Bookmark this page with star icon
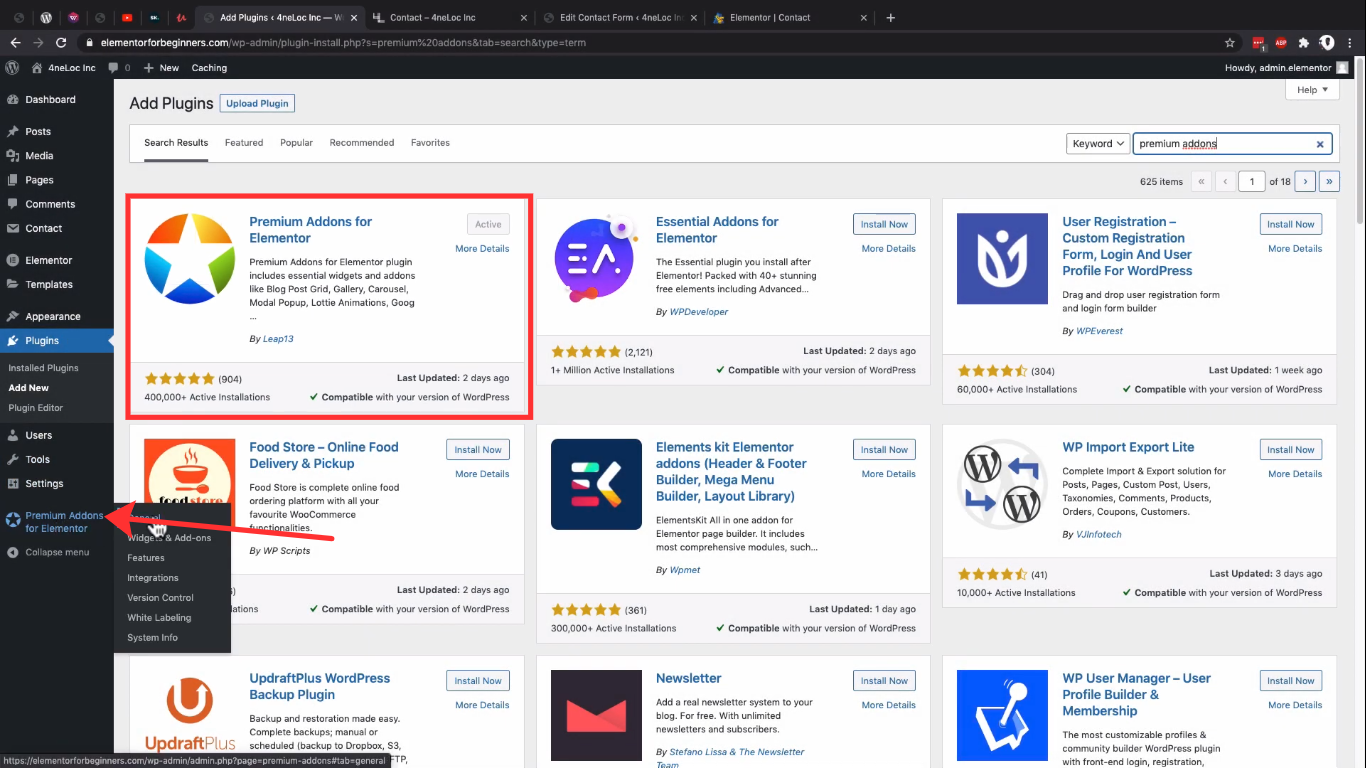 [1230, 43]
